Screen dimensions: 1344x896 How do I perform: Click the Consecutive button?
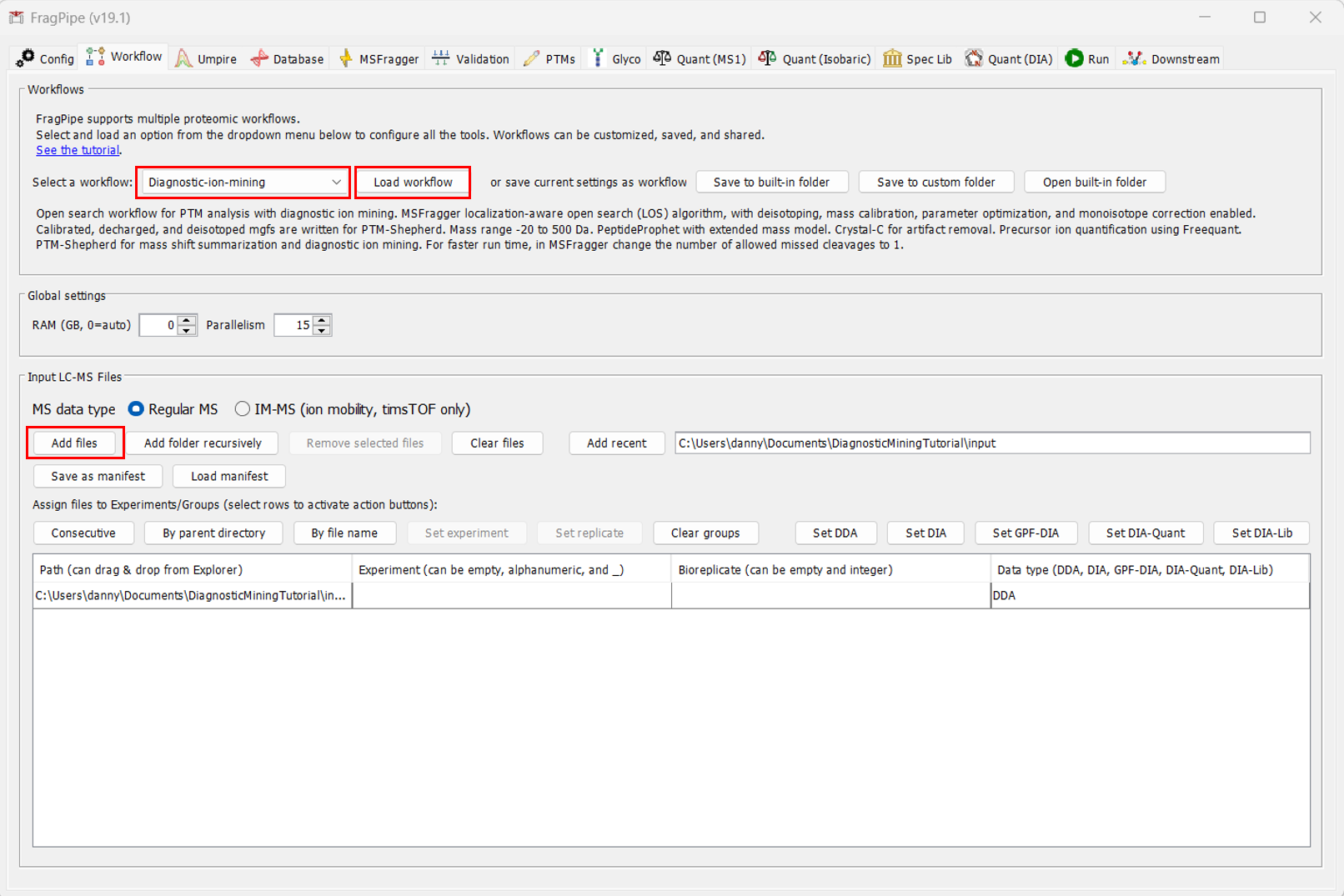(x=83, y=533)
